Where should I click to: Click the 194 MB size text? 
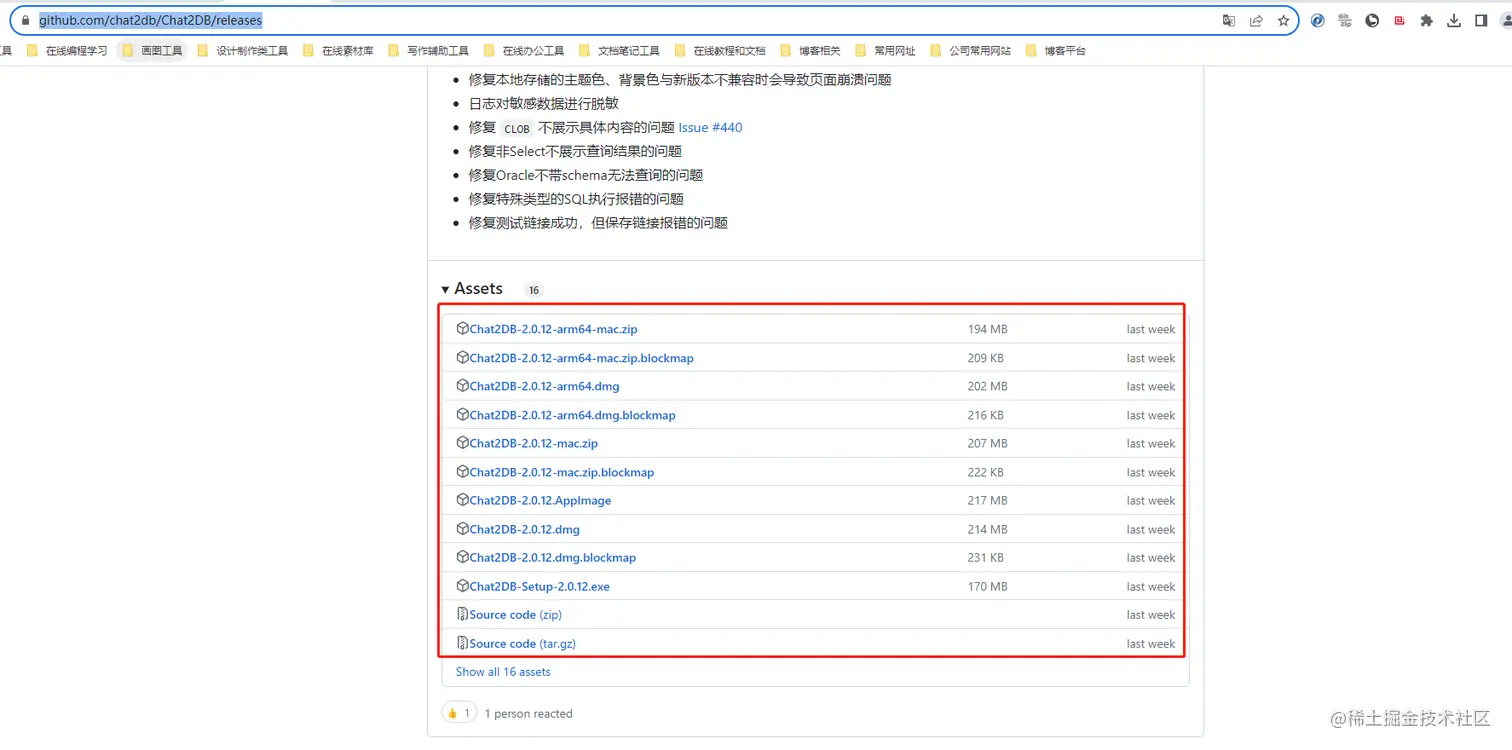coord(987,329)
